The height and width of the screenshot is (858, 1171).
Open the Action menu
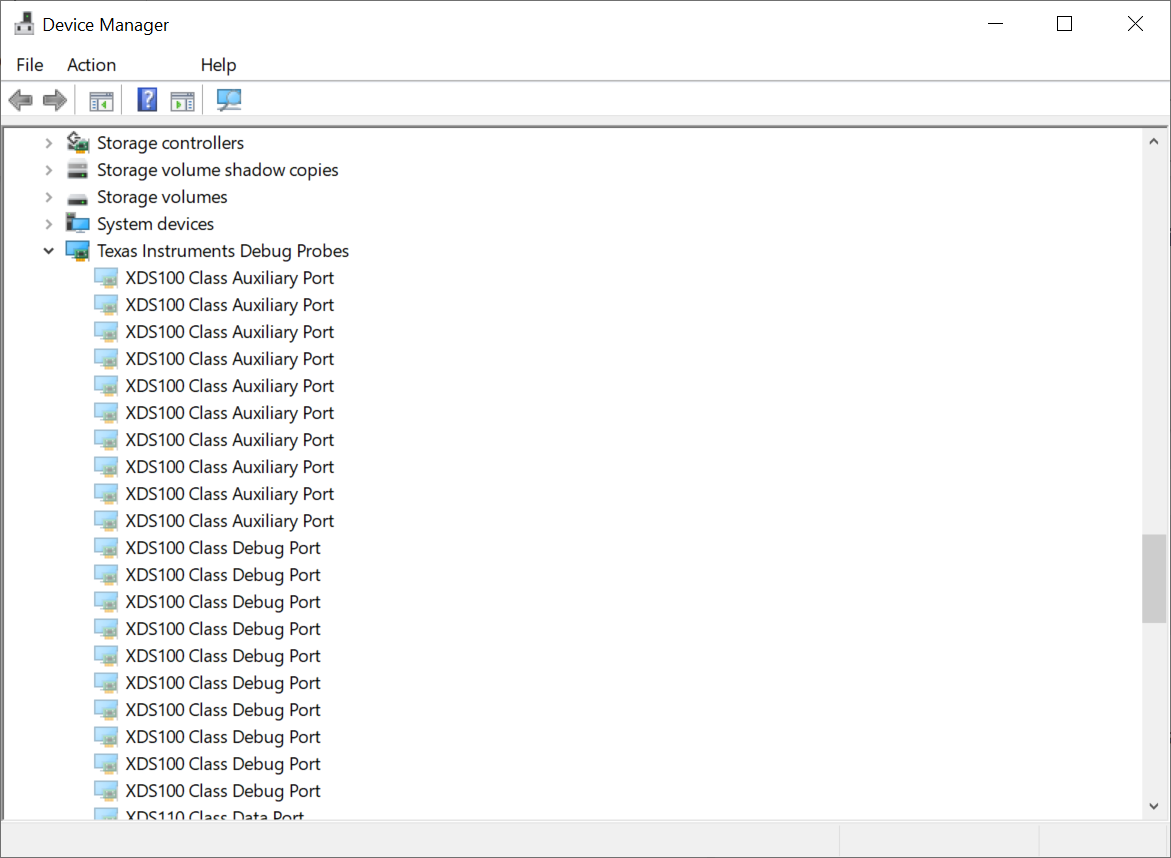[91, 65]
